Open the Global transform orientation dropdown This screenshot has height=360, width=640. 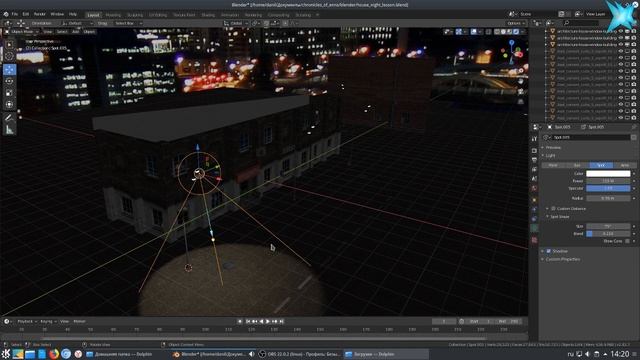(x=236, y=23)
